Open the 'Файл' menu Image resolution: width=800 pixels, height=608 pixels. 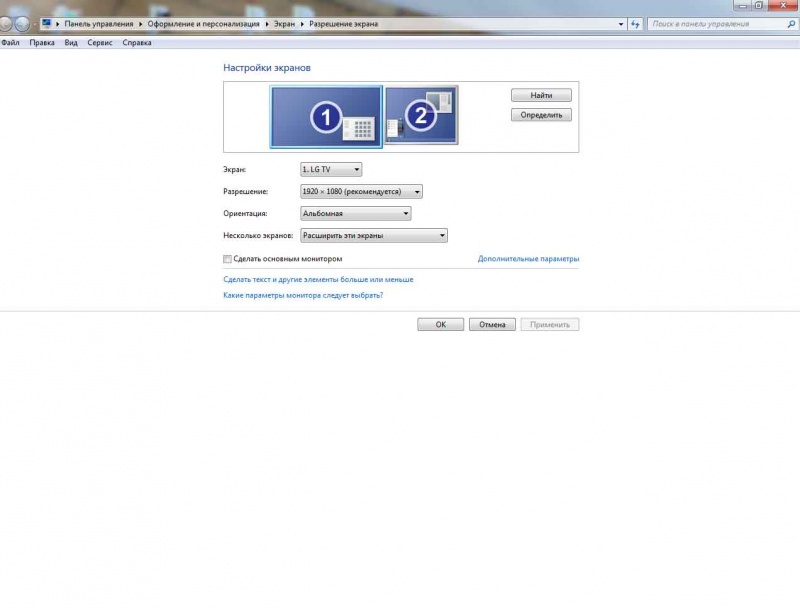tap(11, 43)
